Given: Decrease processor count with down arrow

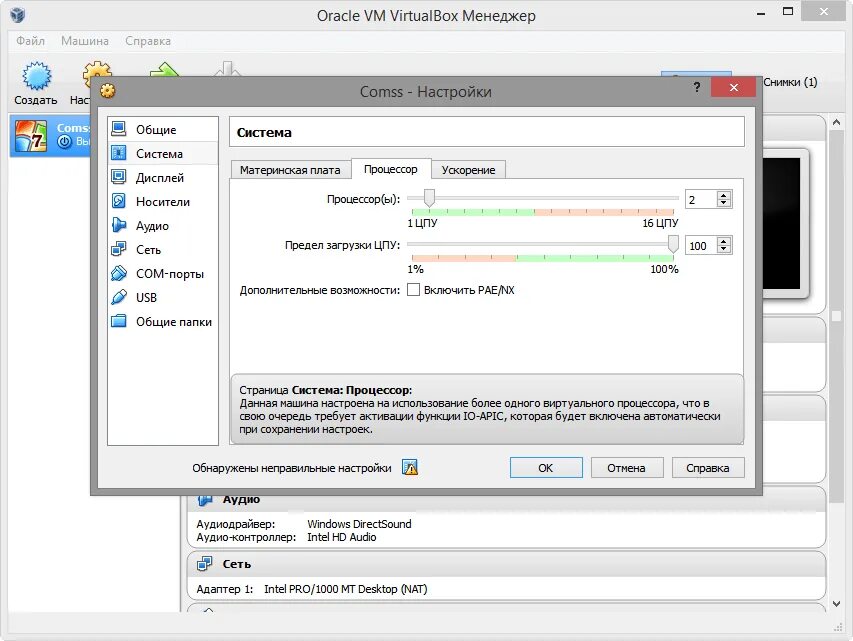Looking at the screenshot, I should [724, 204].
